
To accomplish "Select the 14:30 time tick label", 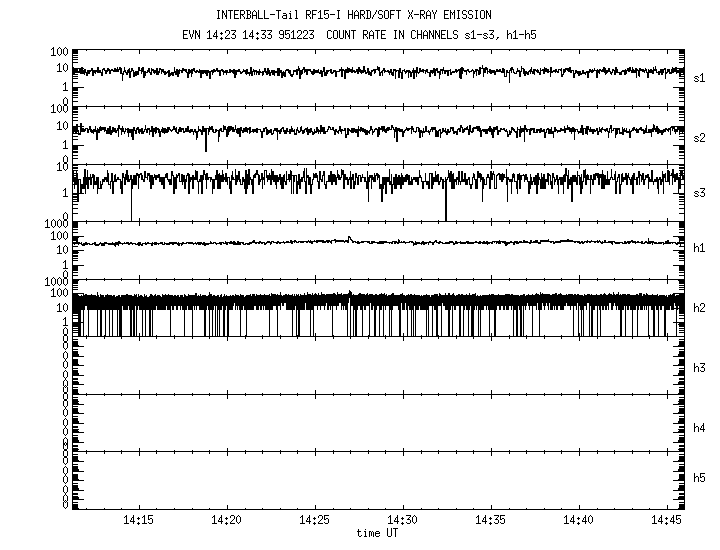I will click(403, 521).
